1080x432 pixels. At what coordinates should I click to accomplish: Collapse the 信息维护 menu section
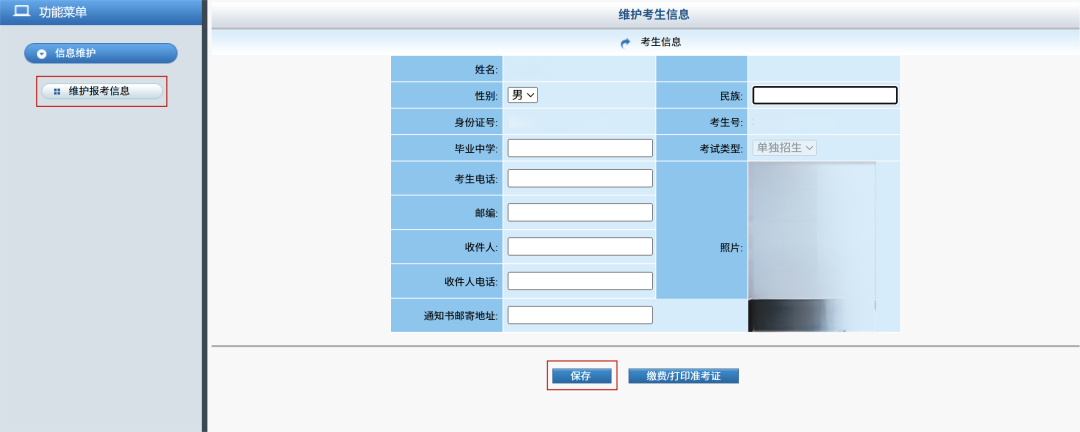point(100,53)
